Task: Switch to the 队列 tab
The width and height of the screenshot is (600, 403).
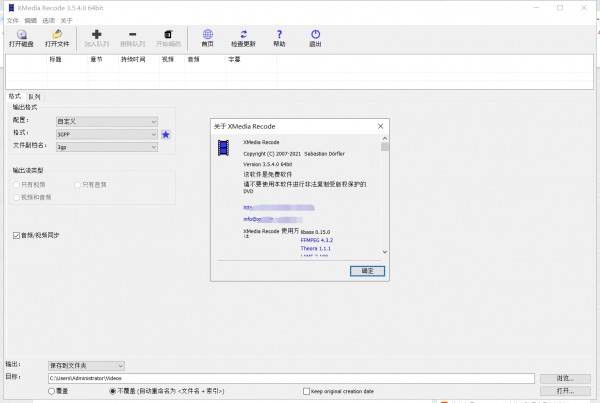Action: click(34, 97)
